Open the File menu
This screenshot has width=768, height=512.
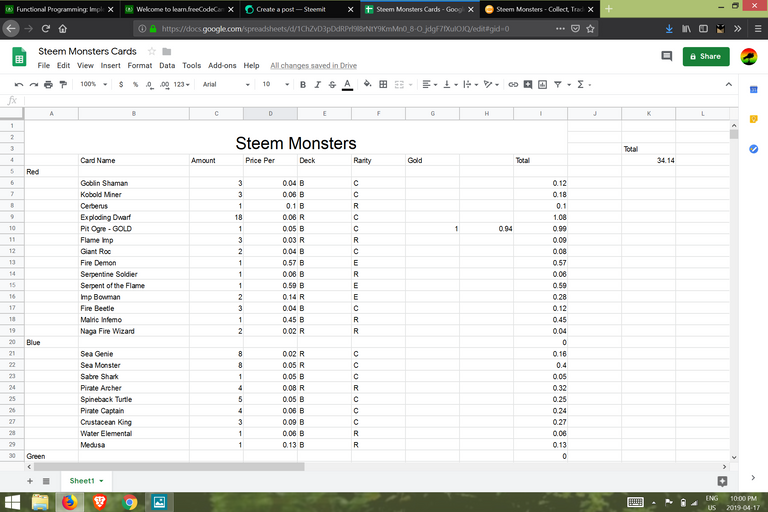point(44,66)
